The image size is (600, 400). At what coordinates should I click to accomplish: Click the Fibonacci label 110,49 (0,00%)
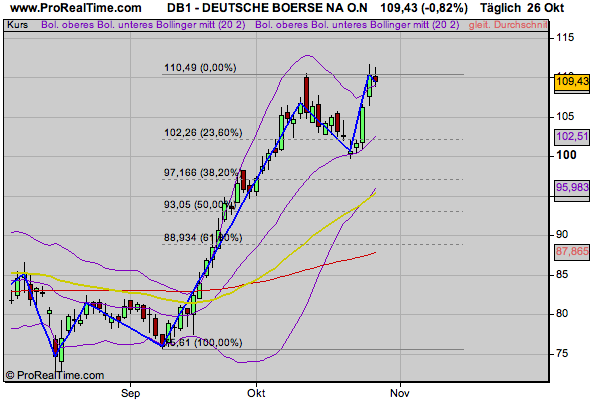tap(200, 68)
